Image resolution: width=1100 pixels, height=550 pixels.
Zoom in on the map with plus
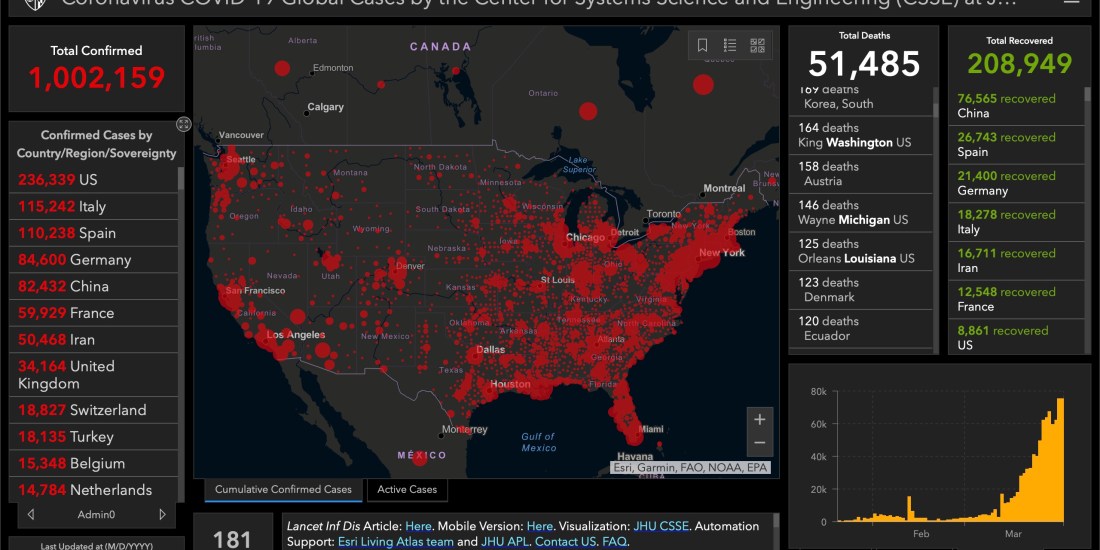(x=759, y=420)
